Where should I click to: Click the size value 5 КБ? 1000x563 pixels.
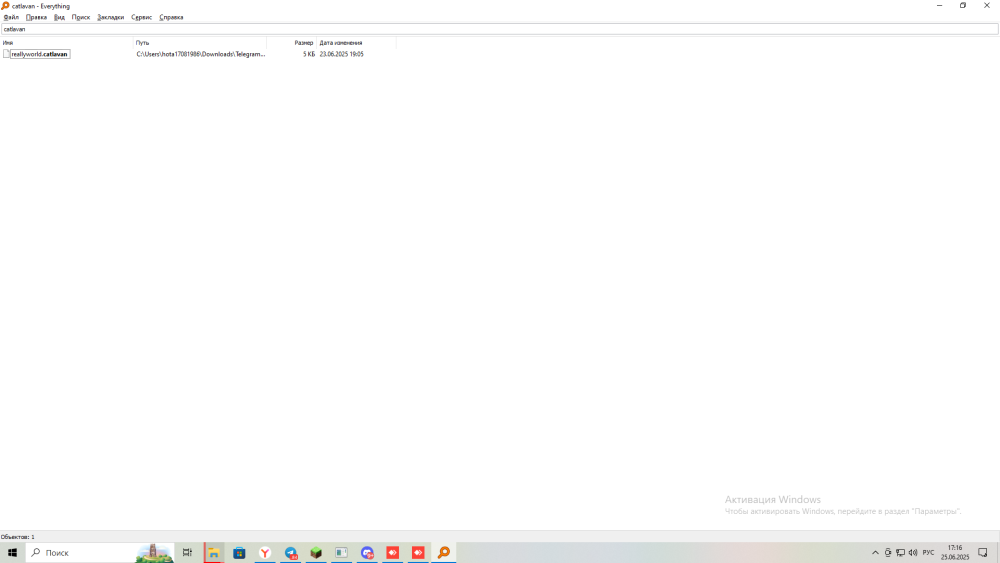(x=309, y=54)
